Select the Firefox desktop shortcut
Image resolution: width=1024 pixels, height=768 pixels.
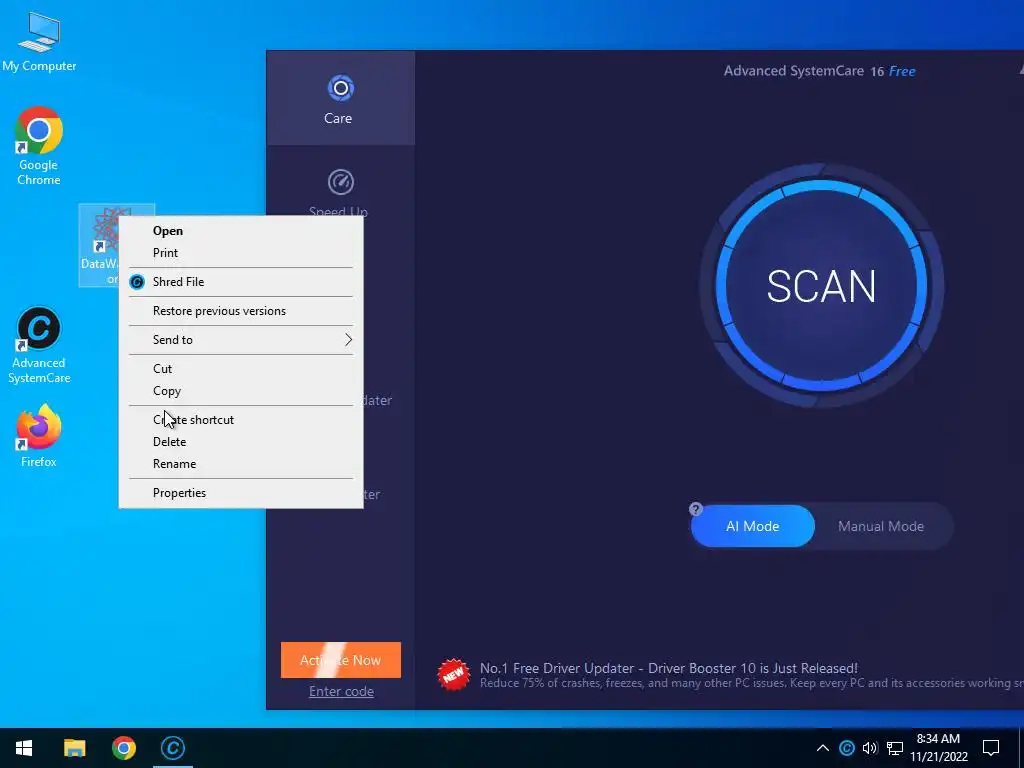(39, 436)
